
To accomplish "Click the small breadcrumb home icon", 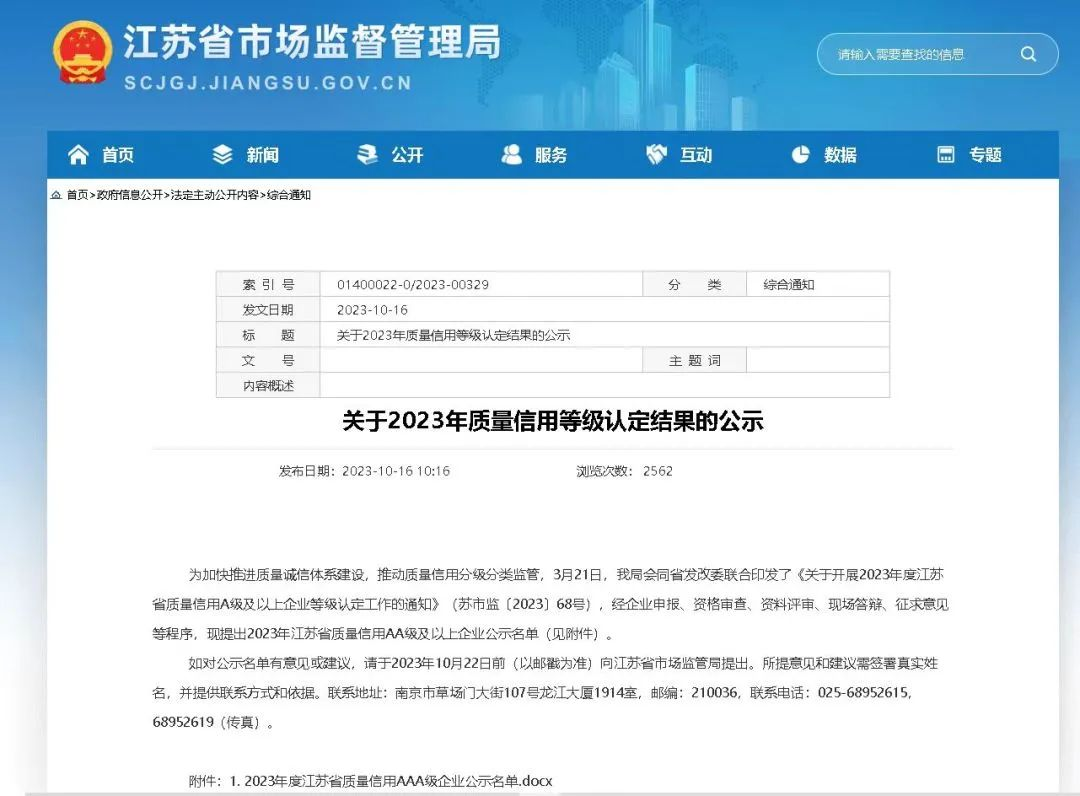I will (x=56, y=196).
